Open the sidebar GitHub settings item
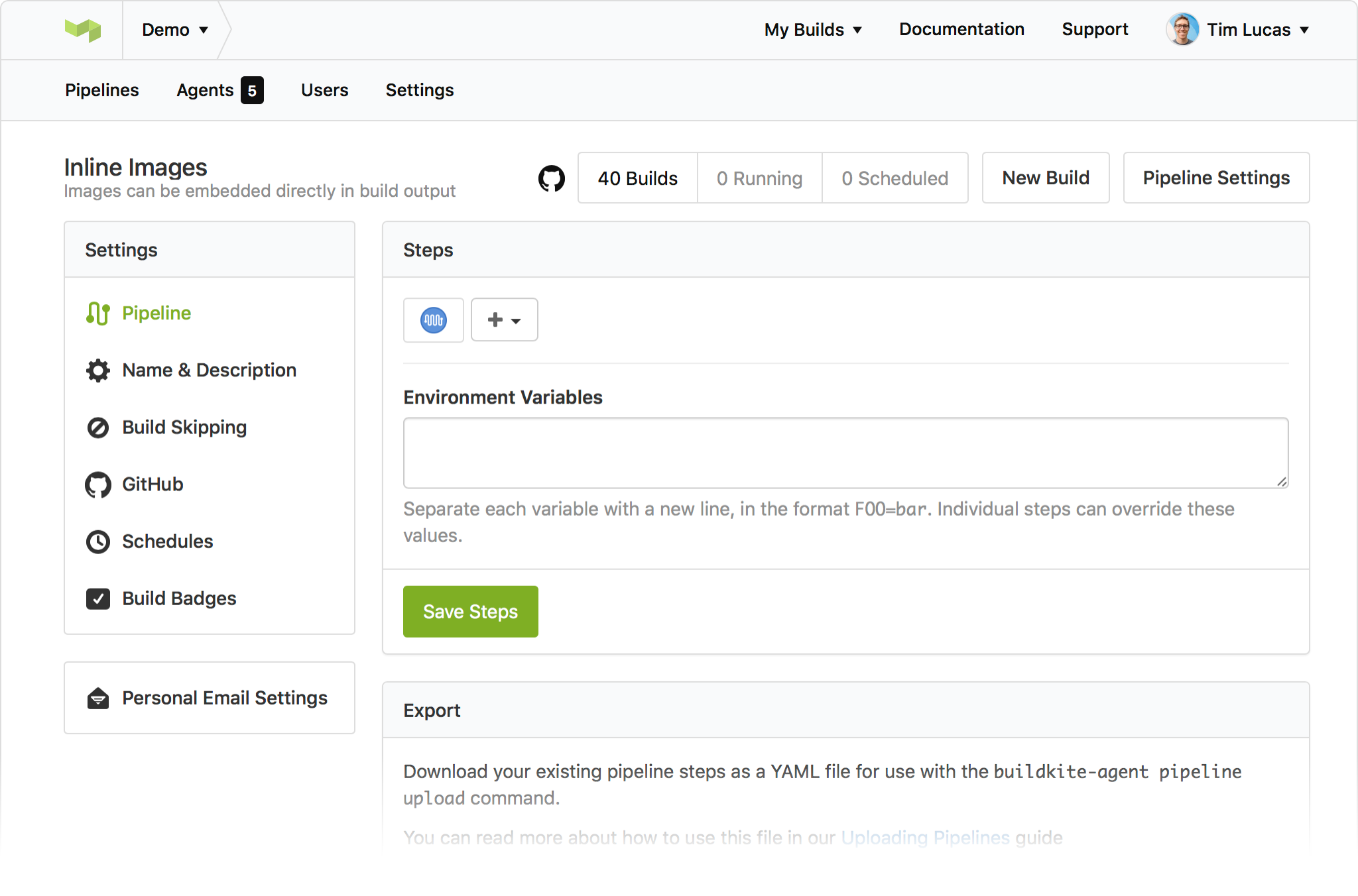 [x=153, y=484]
